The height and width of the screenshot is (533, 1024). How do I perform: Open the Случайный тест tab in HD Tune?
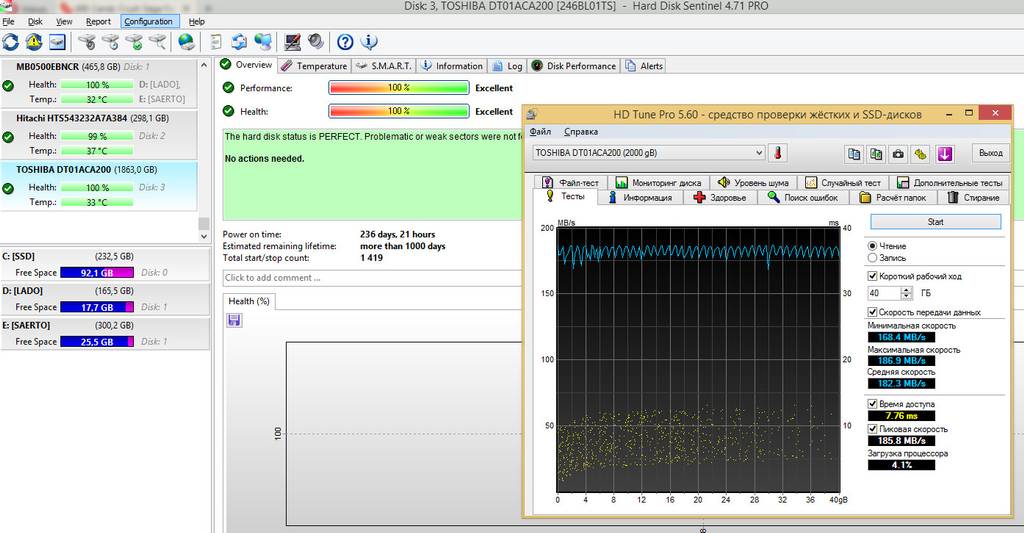pyautogui.click(x=843, y=183)
